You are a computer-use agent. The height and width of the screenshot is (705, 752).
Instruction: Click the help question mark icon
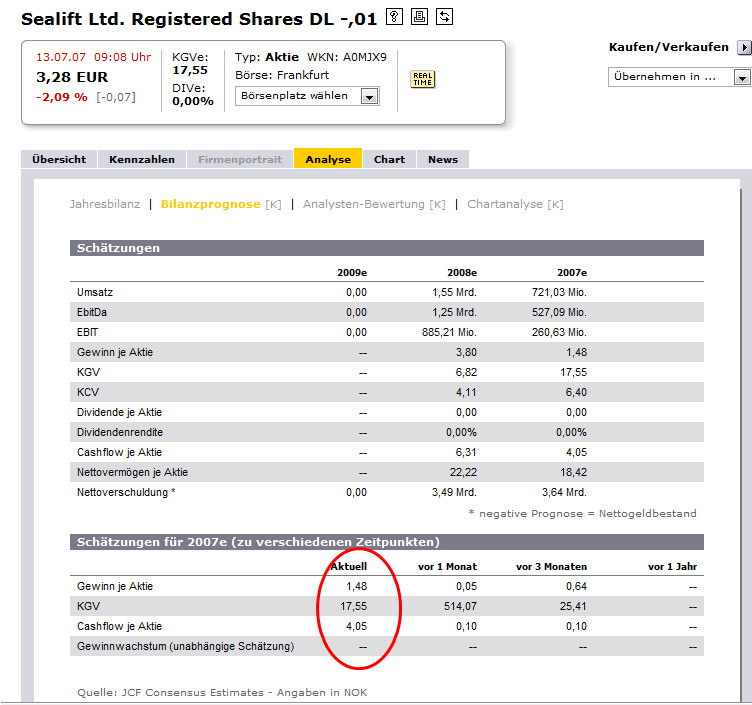(x=395, y=17)
